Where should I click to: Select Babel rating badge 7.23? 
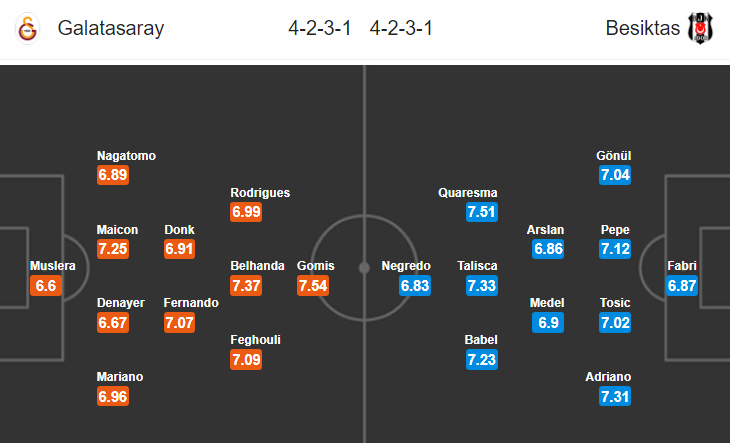(x=482, y=359)
